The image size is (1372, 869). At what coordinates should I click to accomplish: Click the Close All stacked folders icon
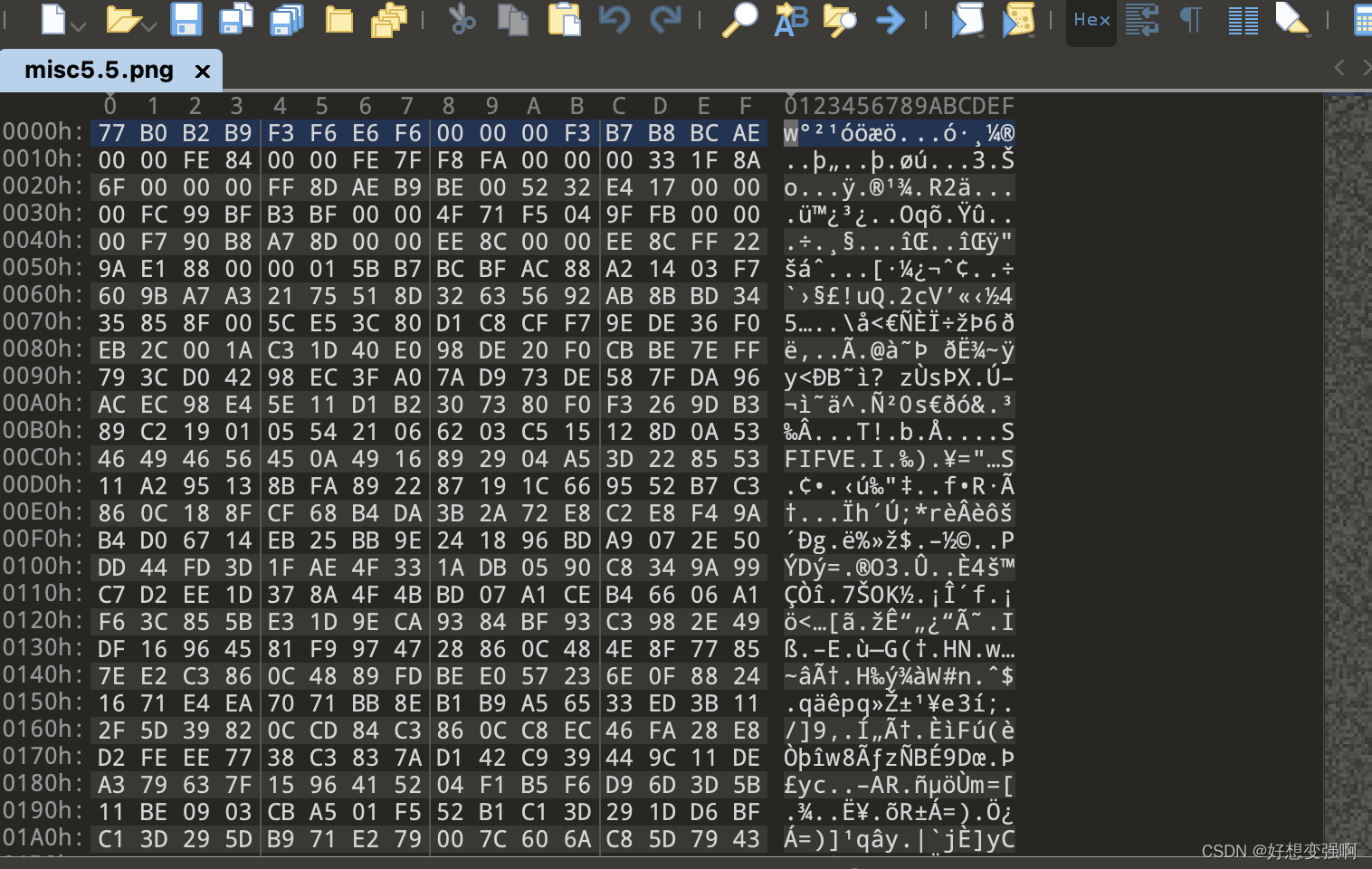pyautogui.click(x=390, y=19)
